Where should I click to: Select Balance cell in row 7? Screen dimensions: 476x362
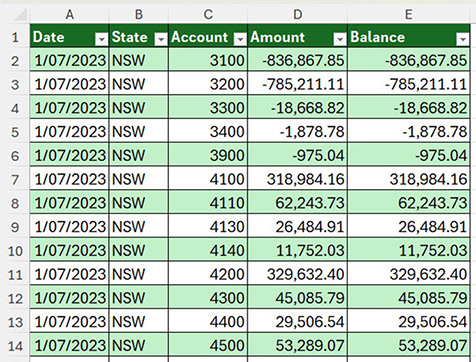pos(409,179)
